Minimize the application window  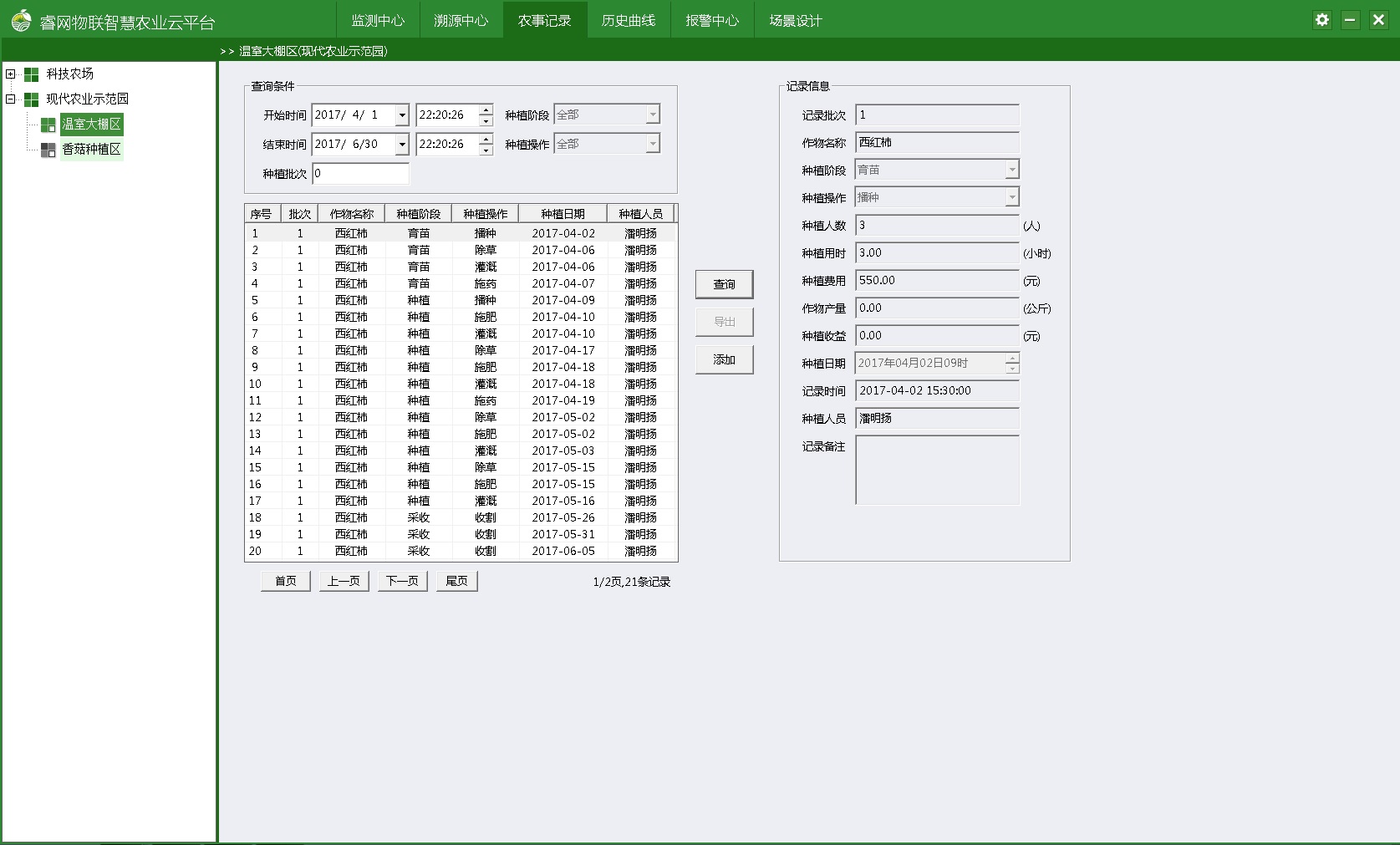click(x=1350, y=20)
